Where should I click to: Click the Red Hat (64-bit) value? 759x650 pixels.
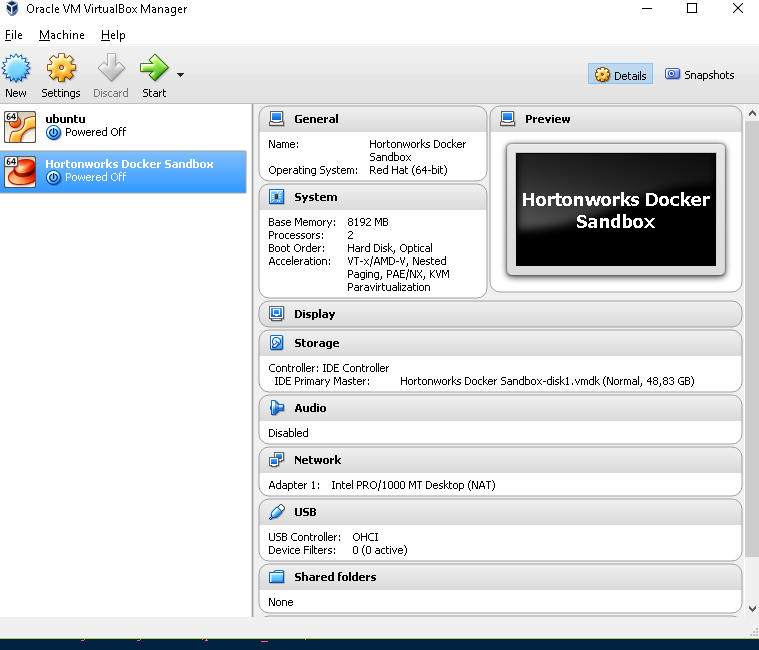coord(408,170)
